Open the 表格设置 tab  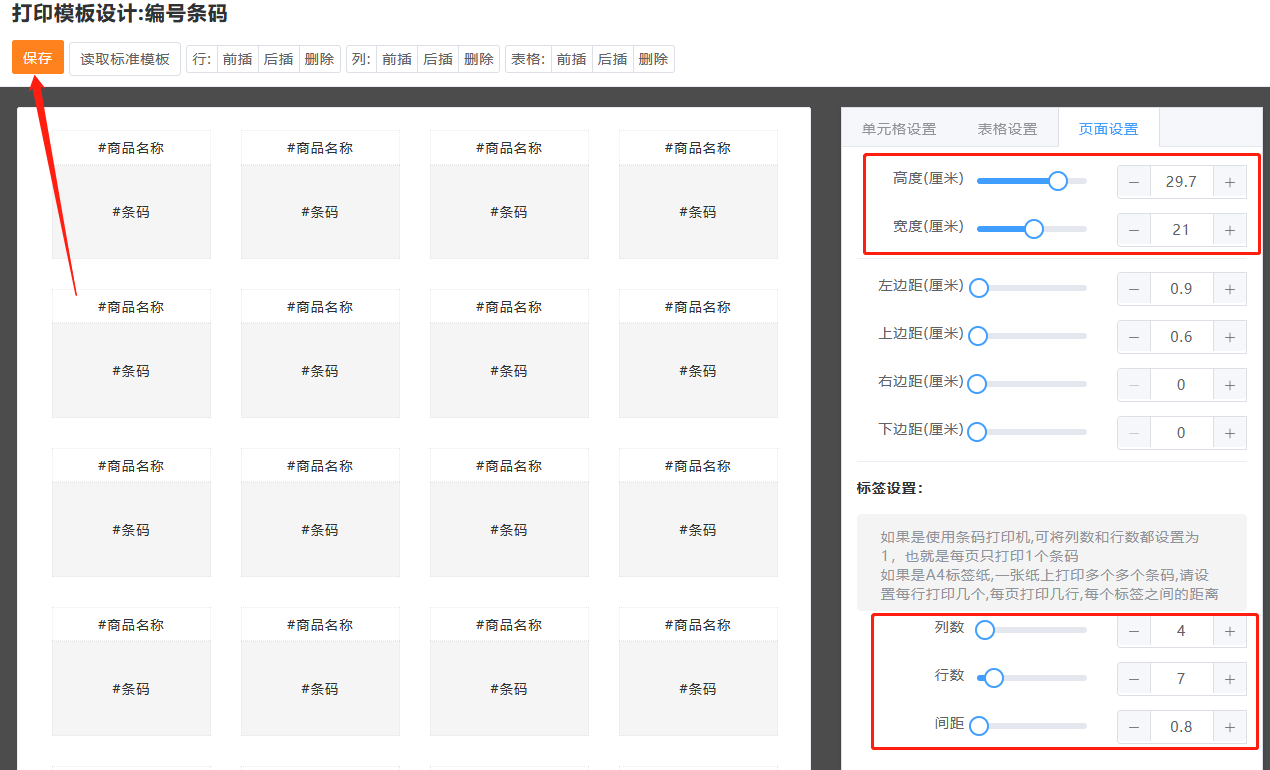pos(1007,129)
